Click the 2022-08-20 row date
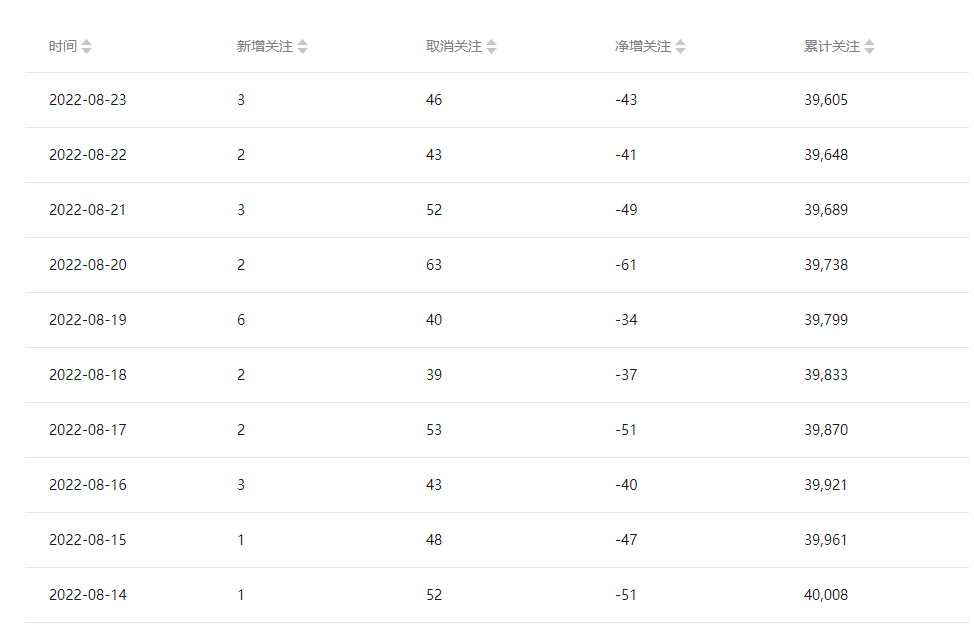The height and width of the screenshot is (641, 974). 88,265
